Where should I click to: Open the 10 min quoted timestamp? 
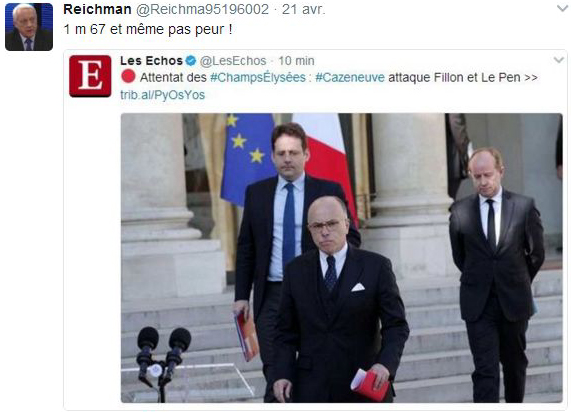point(296,61)
